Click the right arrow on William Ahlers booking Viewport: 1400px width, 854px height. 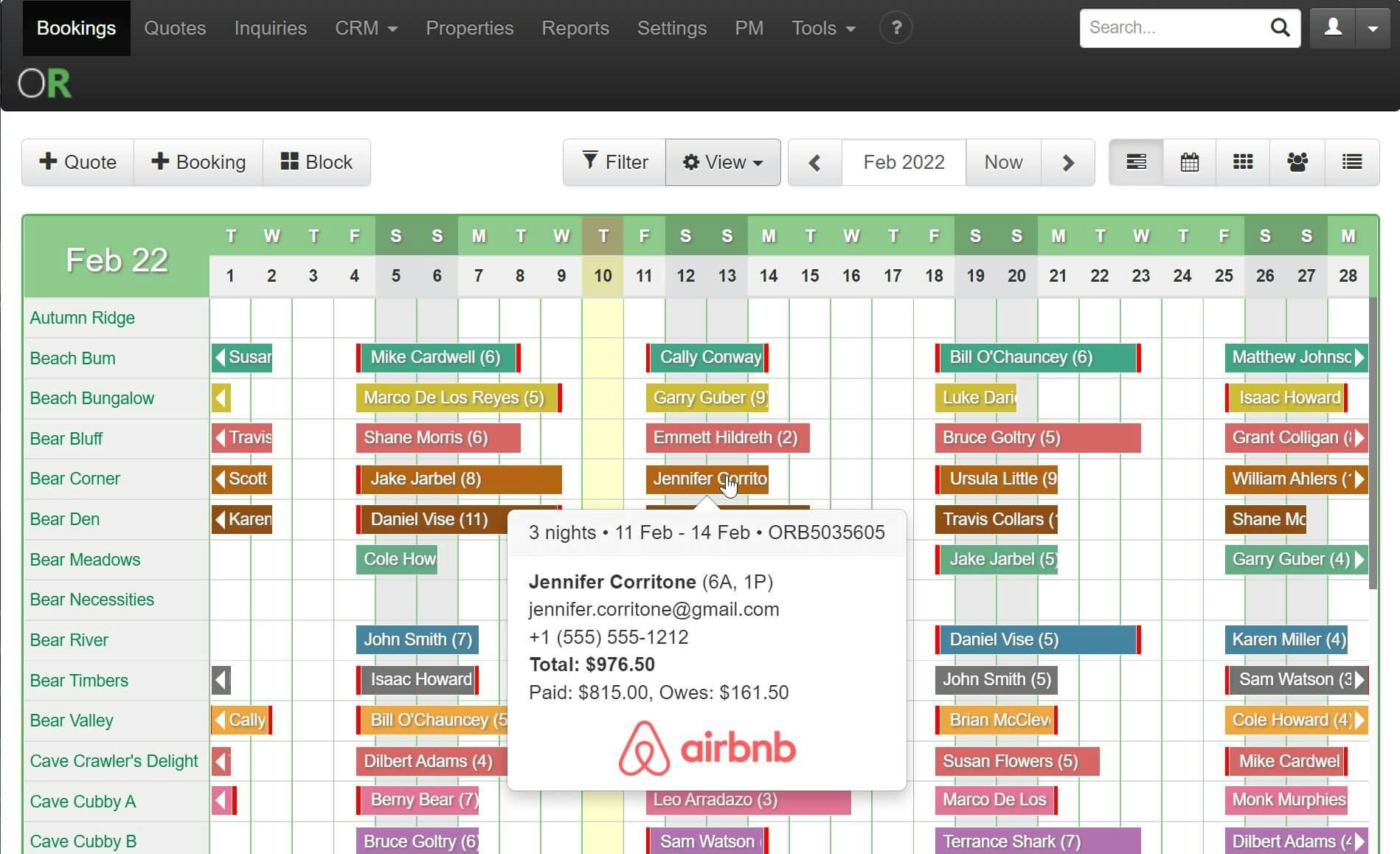pos(1359,479)
